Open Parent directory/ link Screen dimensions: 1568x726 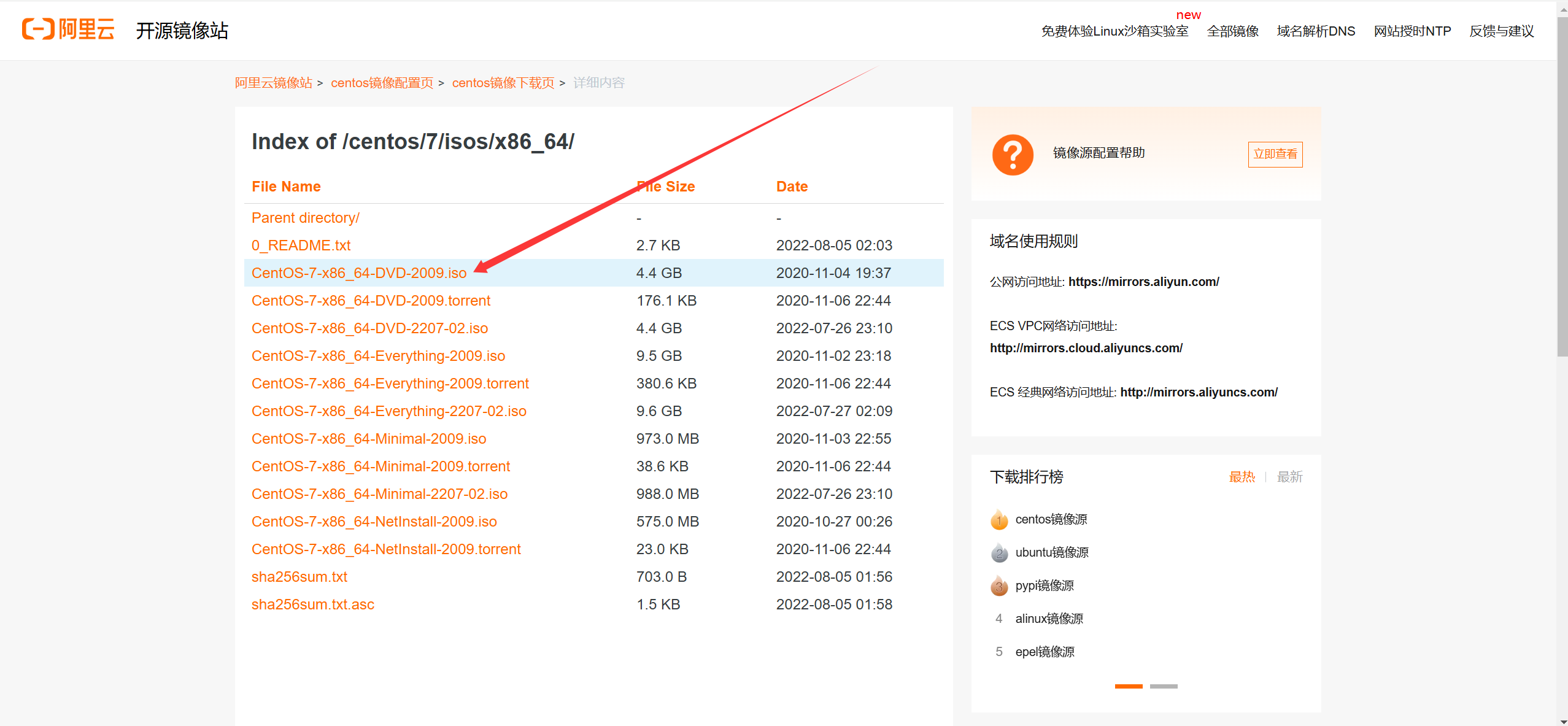click(x=305, y=218)
